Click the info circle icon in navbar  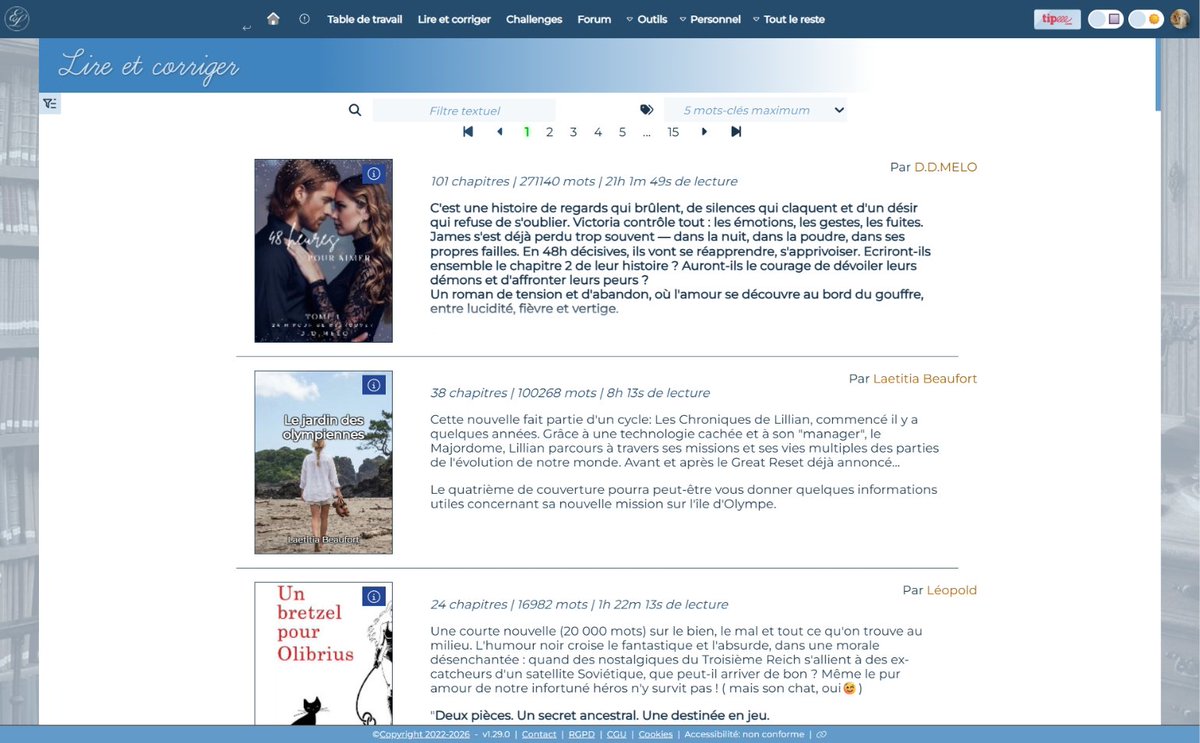tap(304, 19)
